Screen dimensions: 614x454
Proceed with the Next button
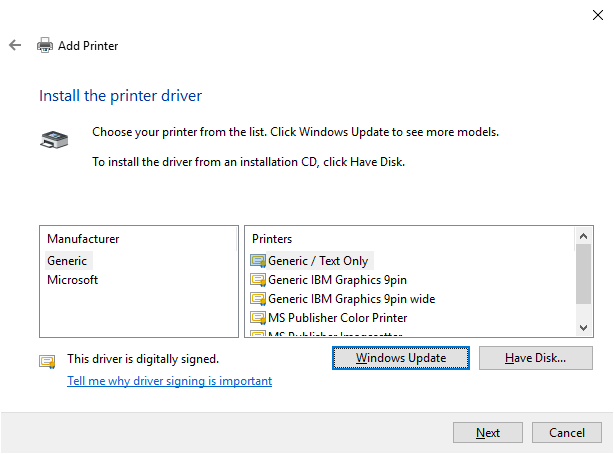pos(488,433)
